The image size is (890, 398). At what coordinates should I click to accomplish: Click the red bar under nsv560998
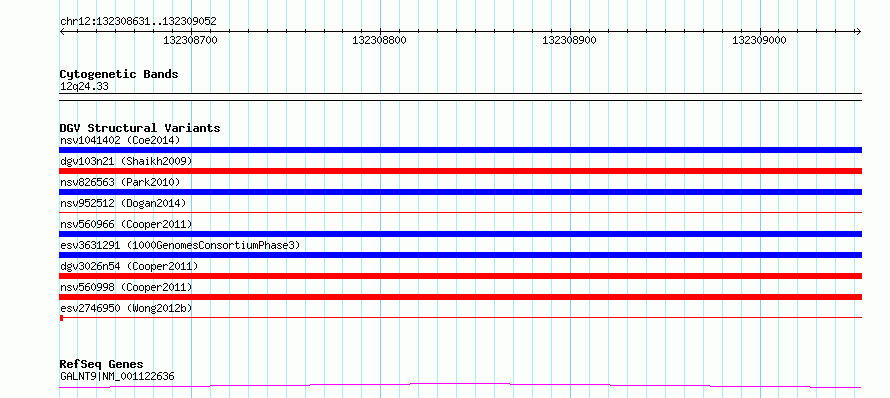pyautogui.click(x=460, y=297)
